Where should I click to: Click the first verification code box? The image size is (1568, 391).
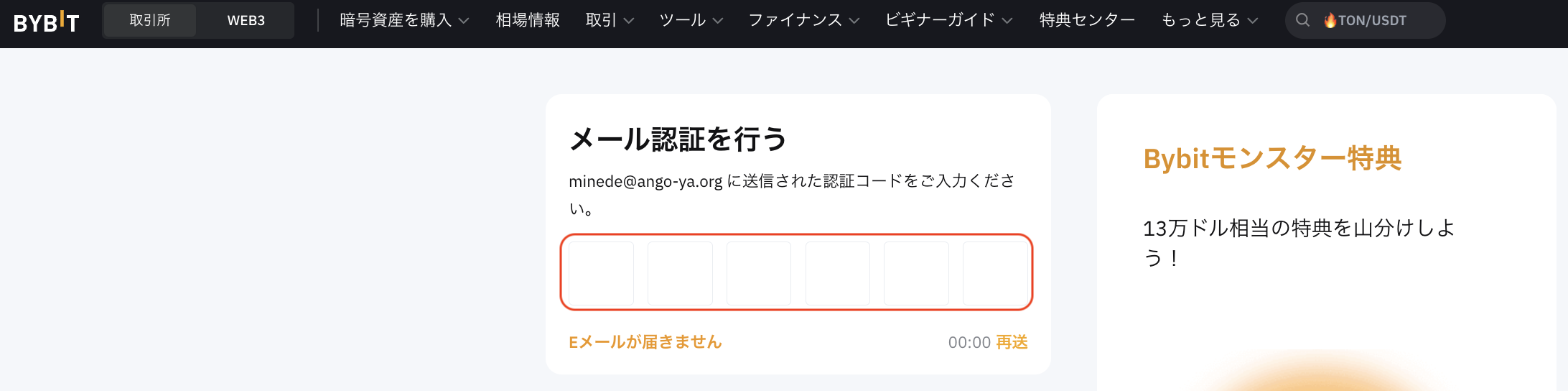(x=601, y=273)
